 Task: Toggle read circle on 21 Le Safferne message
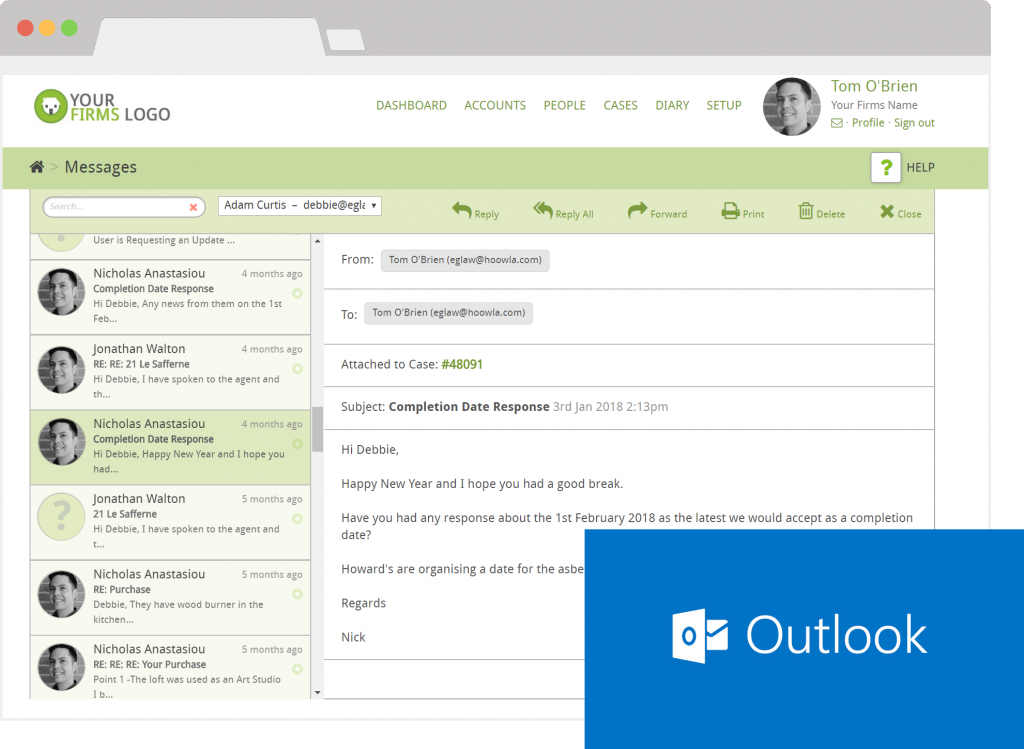(x=297, y=519)
